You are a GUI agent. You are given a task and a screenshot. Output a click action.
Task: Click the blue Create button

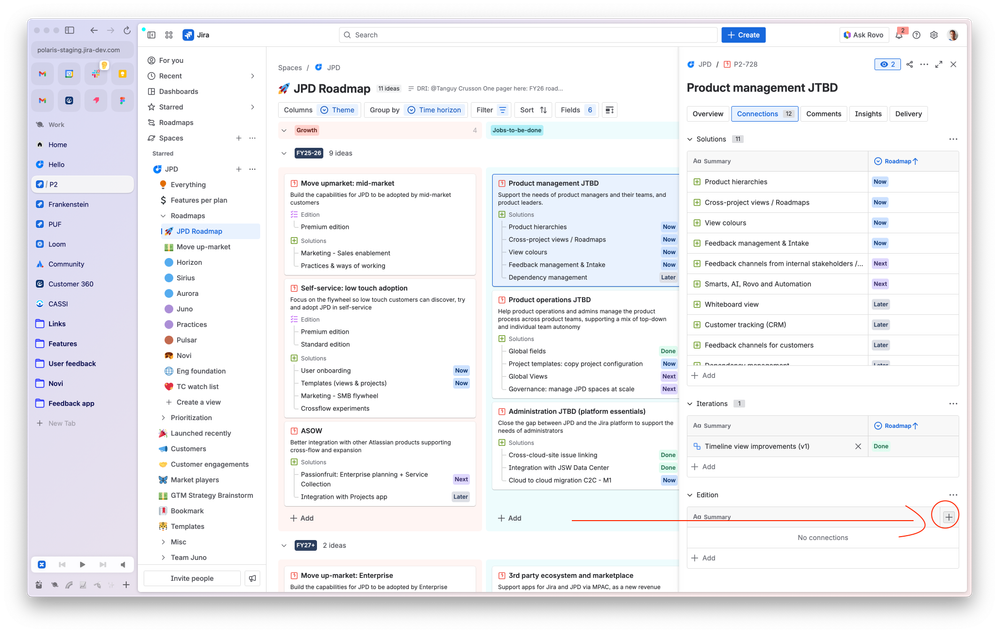pyautogui.click(x=743, y=35)
